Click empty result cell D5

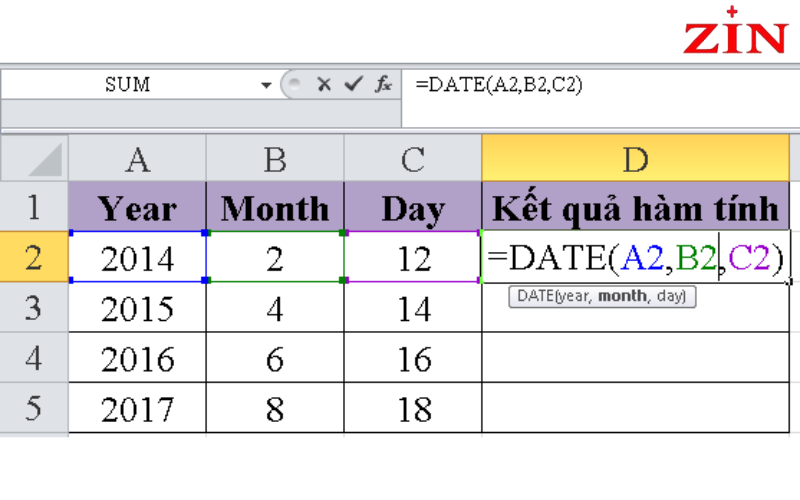tap(635, 408)
